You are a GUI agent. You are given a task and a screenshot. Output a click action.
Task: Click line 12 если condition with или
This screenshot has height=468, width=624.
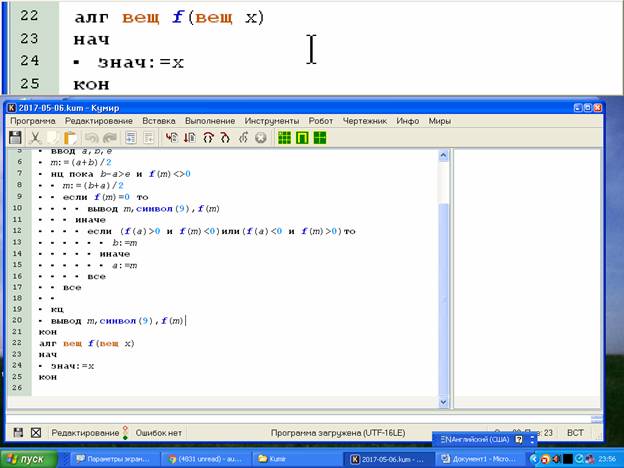coord(221,231)
